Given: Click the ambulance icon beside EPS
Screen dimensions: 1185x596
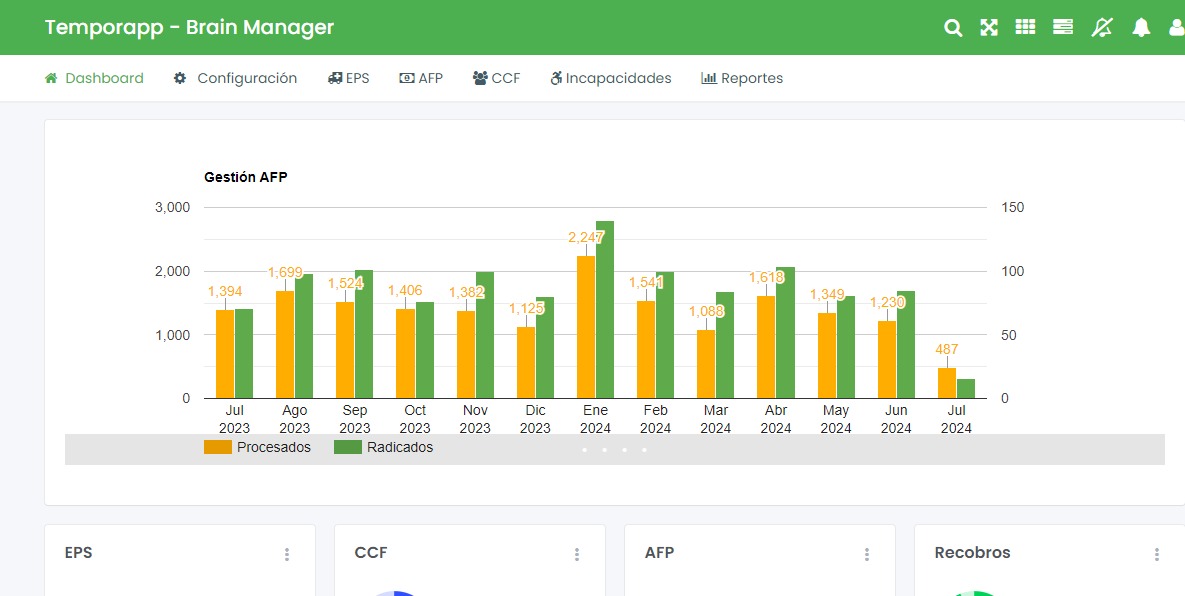Looking at the screenshot, I should 335,78.
